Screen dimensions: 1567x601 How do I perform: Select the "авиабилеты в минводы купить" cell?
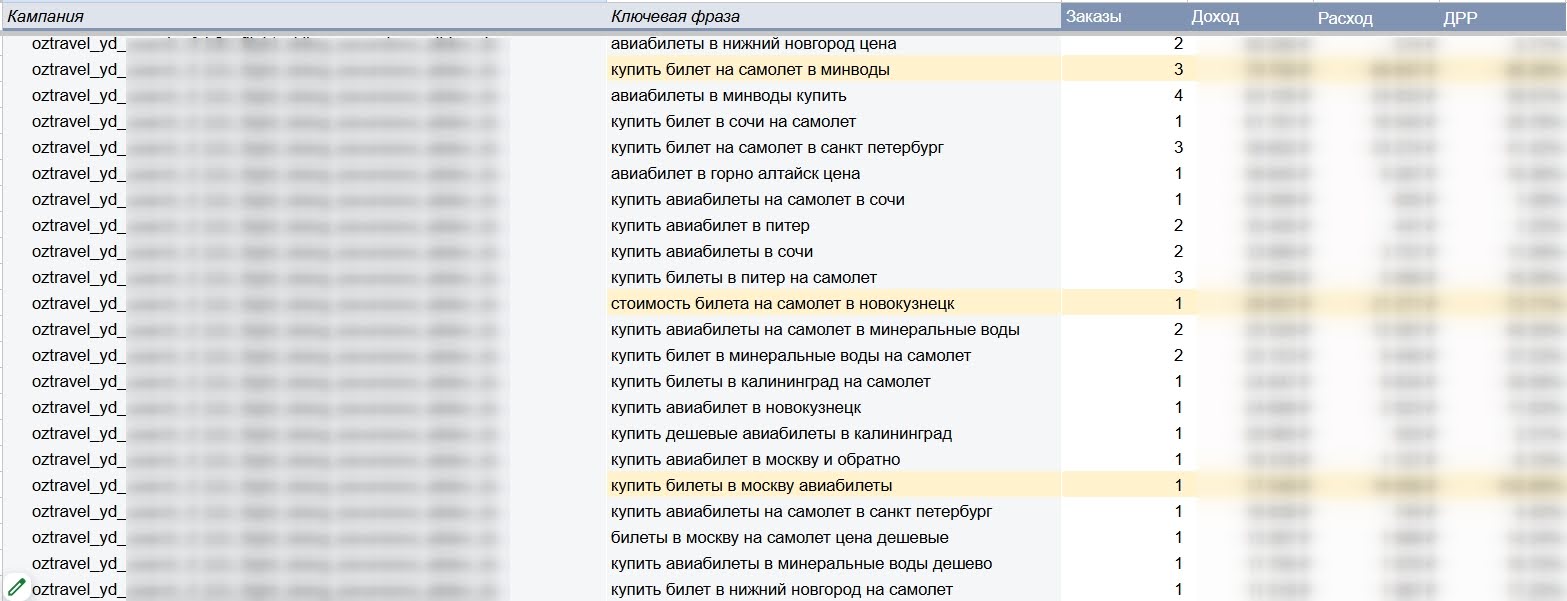tap(728, 96)
